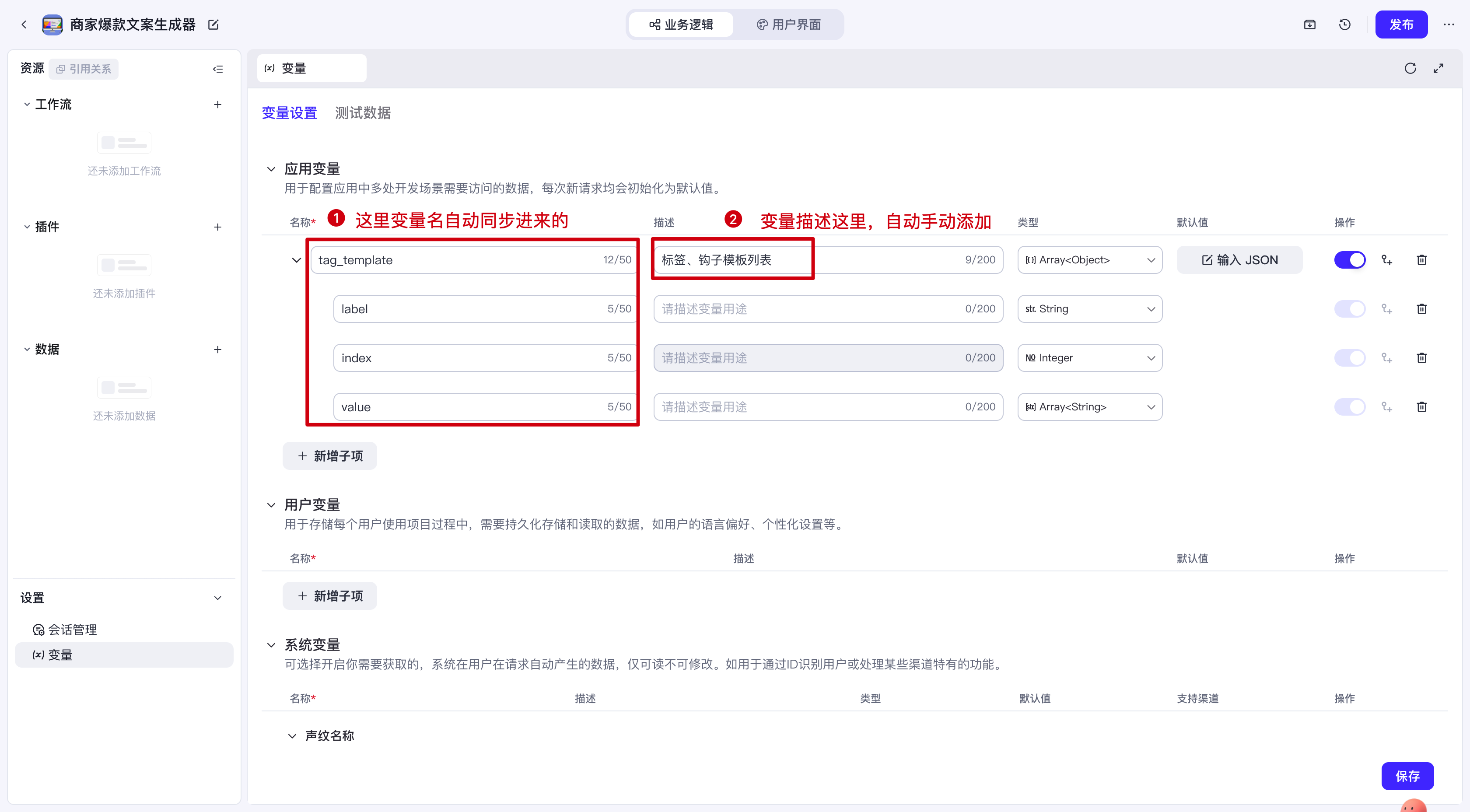Switch to the 用户界面 tab
This screenshot has width=1470, height=812.
pyautogui.click(x=789, y=24)
